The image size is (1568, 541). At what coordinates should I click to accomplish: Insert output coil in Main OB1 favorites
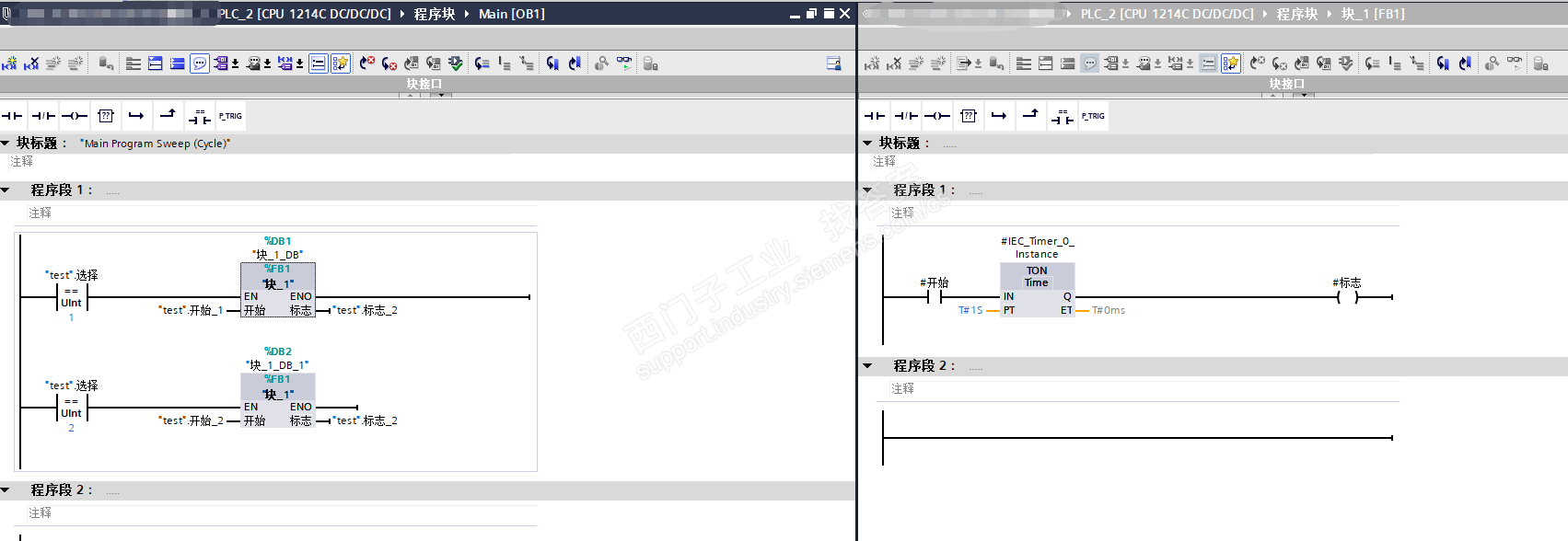click(x=75, y=116)
